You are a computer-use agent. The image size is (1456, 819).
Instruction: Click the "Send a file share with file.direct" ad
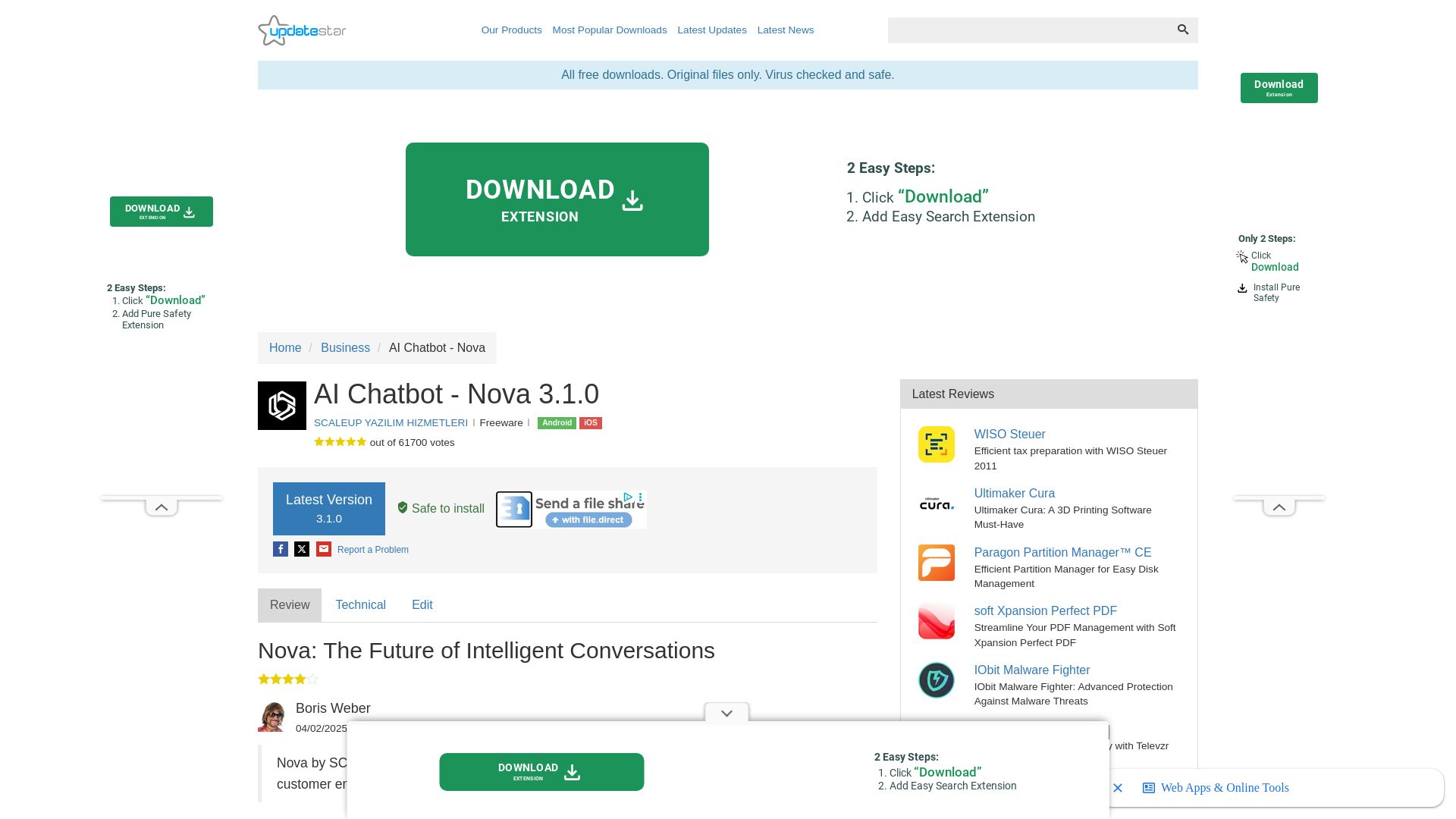click(572, 510)
